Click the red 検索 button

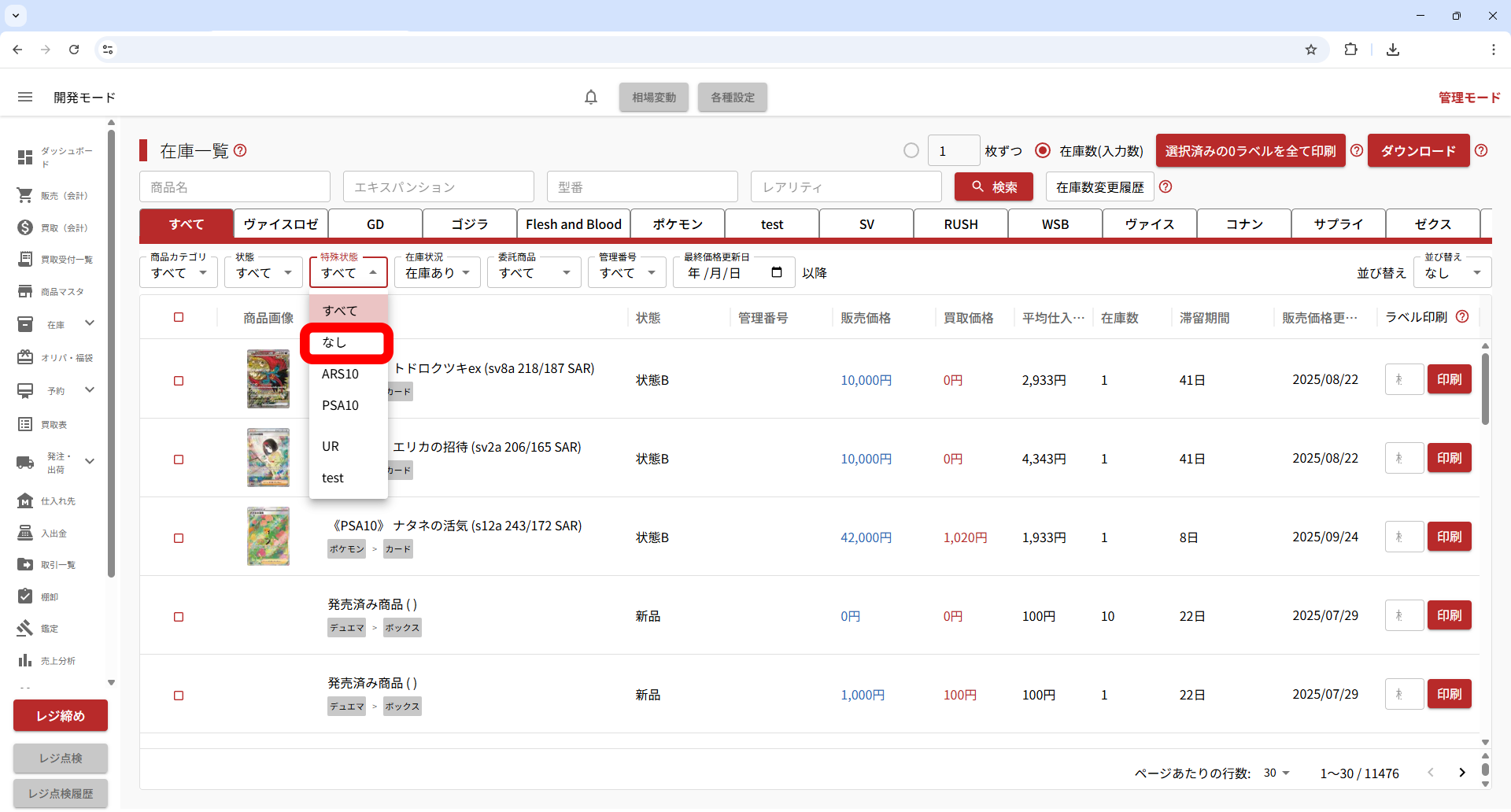pyautogui.click(x=993, y=187)
